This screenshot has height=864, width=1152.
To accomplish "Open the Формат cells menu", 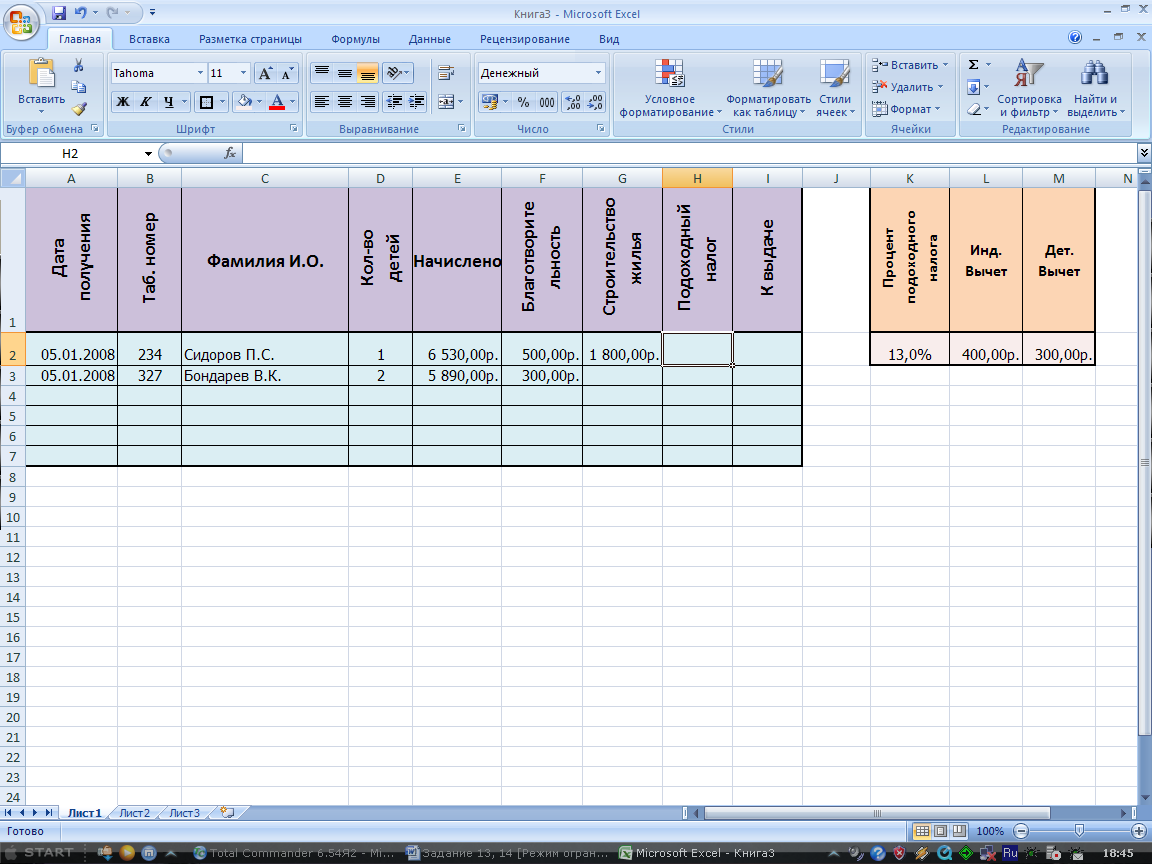I will (906, 109).
